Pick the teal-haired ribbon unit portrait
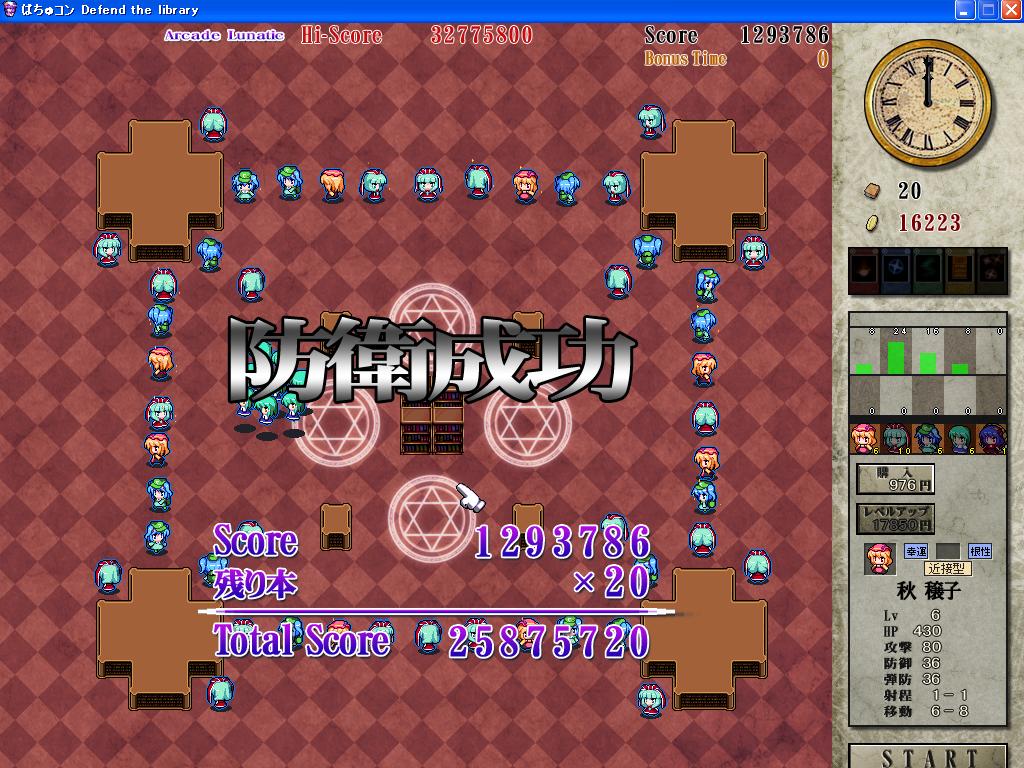1024x768 pixels. click(896, 438)
